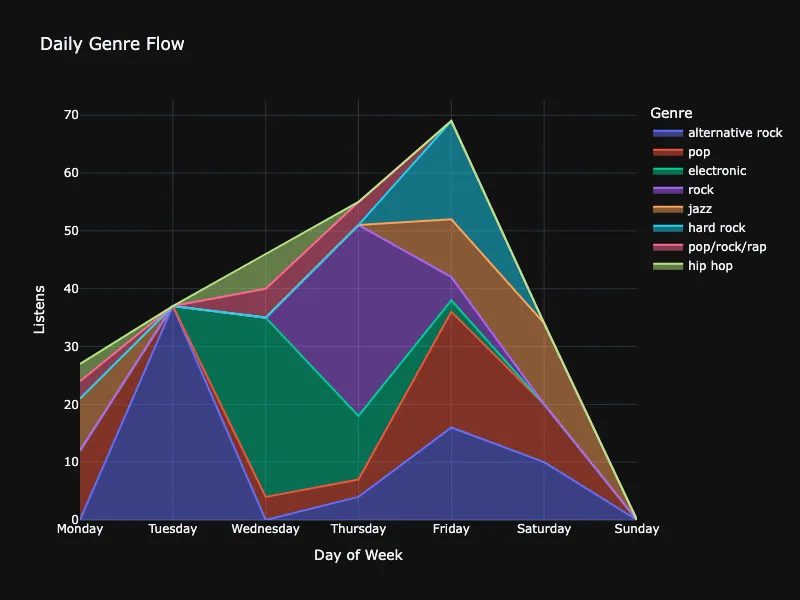Toggle rock legend entry
This screenshot has height=600, width=800.
pyautogui.click(x=683, y=190)
